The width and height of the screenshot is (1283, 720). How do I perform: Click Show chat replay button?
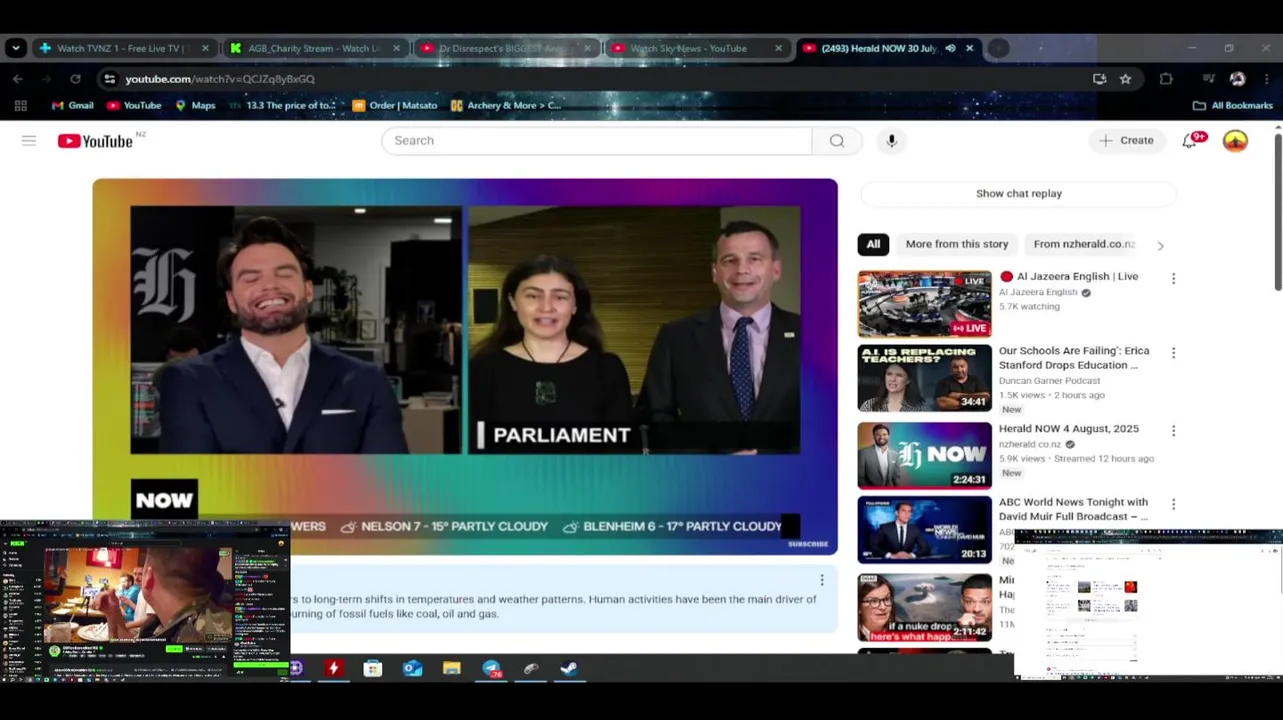(x=1018, y=194)
